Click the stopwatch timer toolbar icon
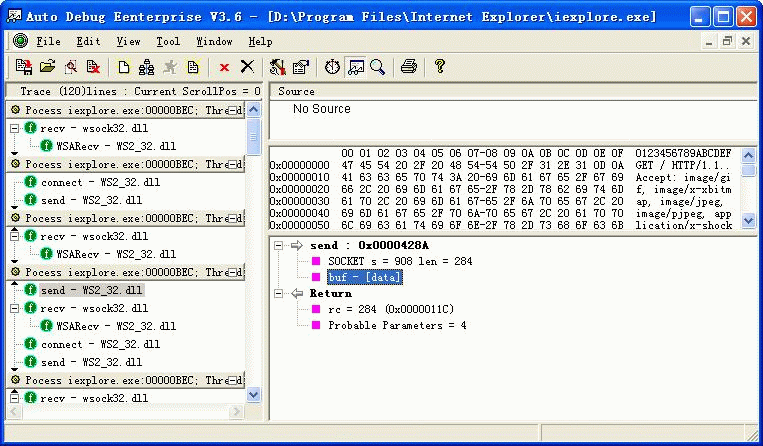This screenshot has width=763, height=446. pos(332,67)
